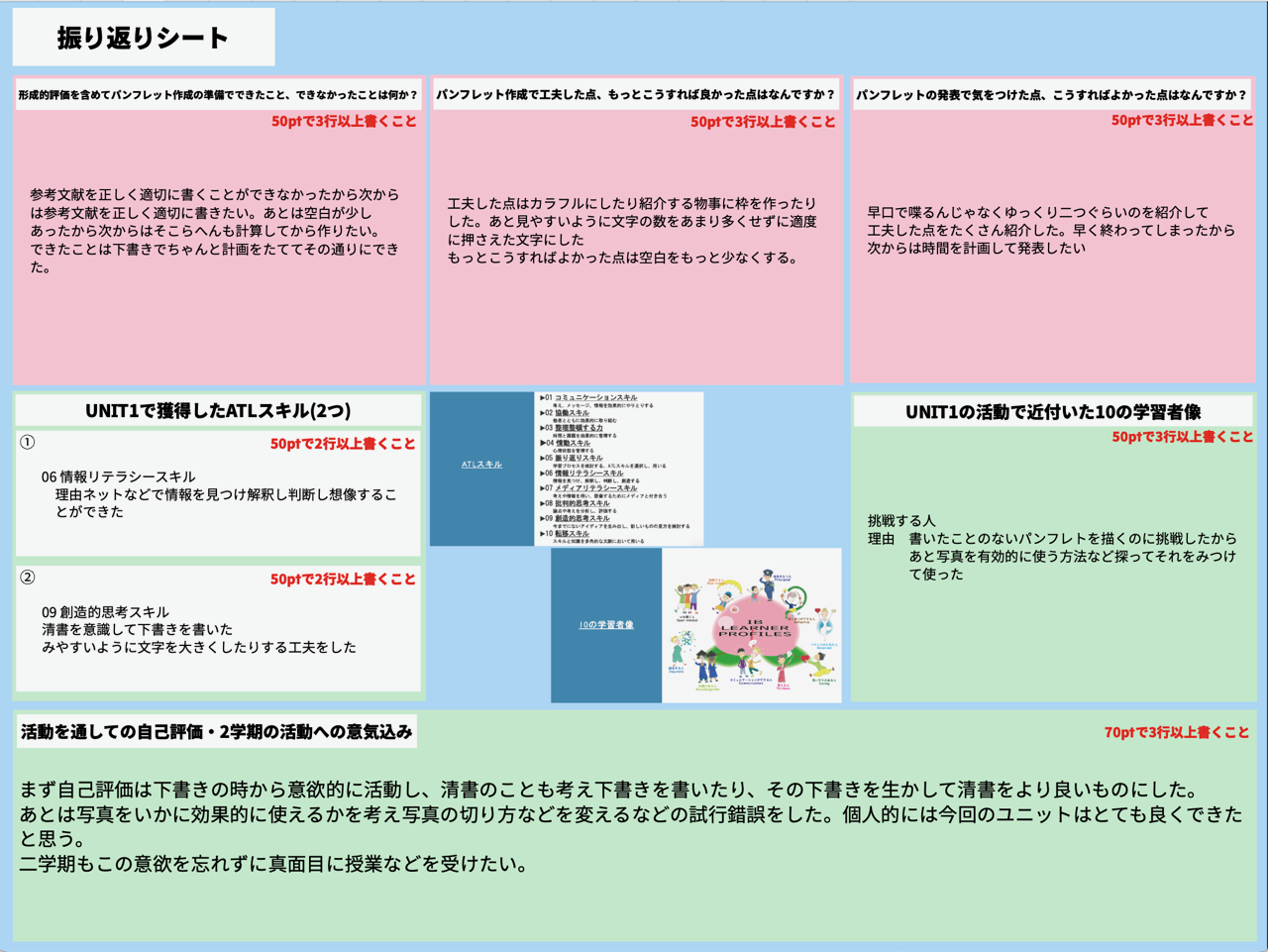The height and width of the screenshot is (952, 1268).
Task: Edit the answer starting 早口で喋るんじゃなく
Action: pyautogui.click(x=1051, y=230)
